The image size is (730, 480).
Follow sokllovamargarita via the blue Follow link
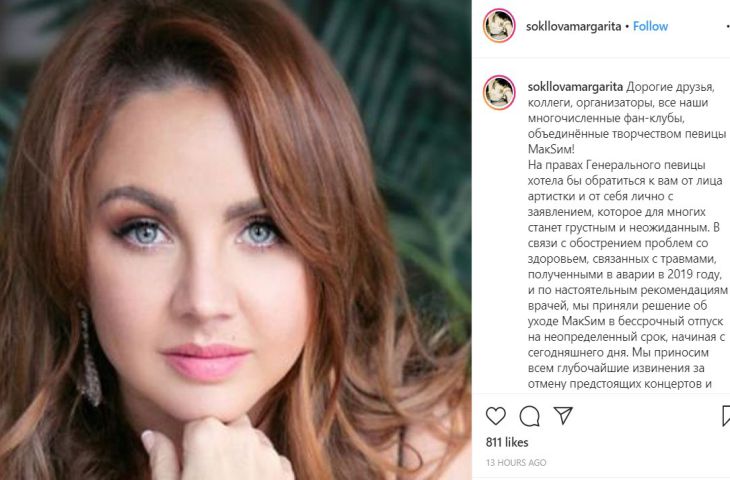(x=650, y=27)
